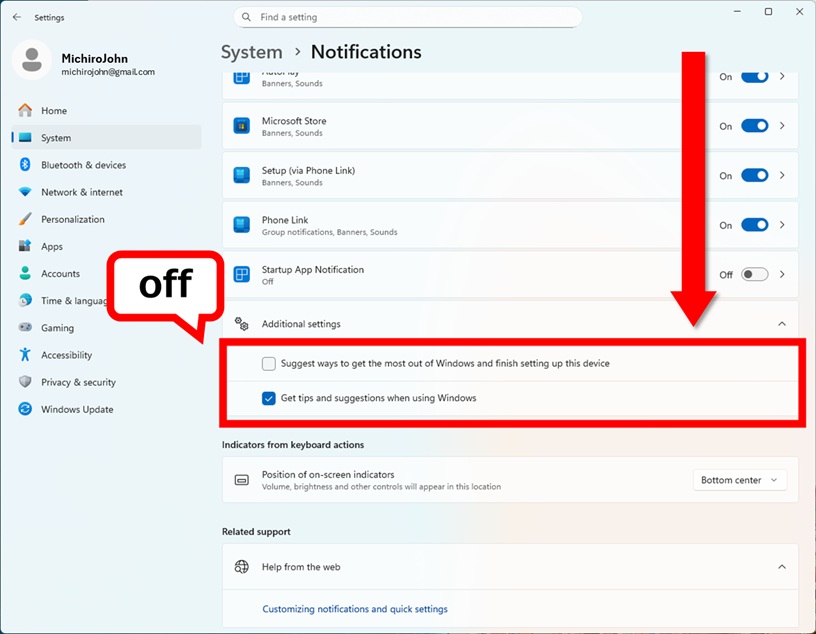816x634 pixels.
Task: Click the Accessibility sidebar icon
Action: (x=25, y=355)
